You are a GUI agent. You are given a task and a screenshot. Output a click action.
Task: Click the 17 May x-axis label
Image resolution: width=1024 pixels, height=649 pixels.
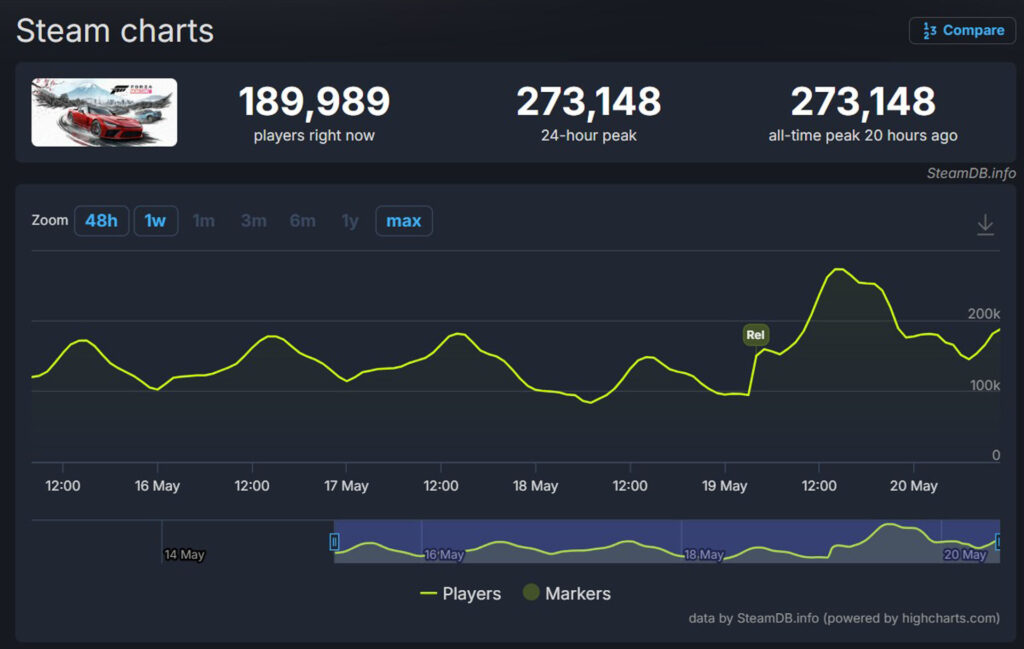tap(346, 486)
